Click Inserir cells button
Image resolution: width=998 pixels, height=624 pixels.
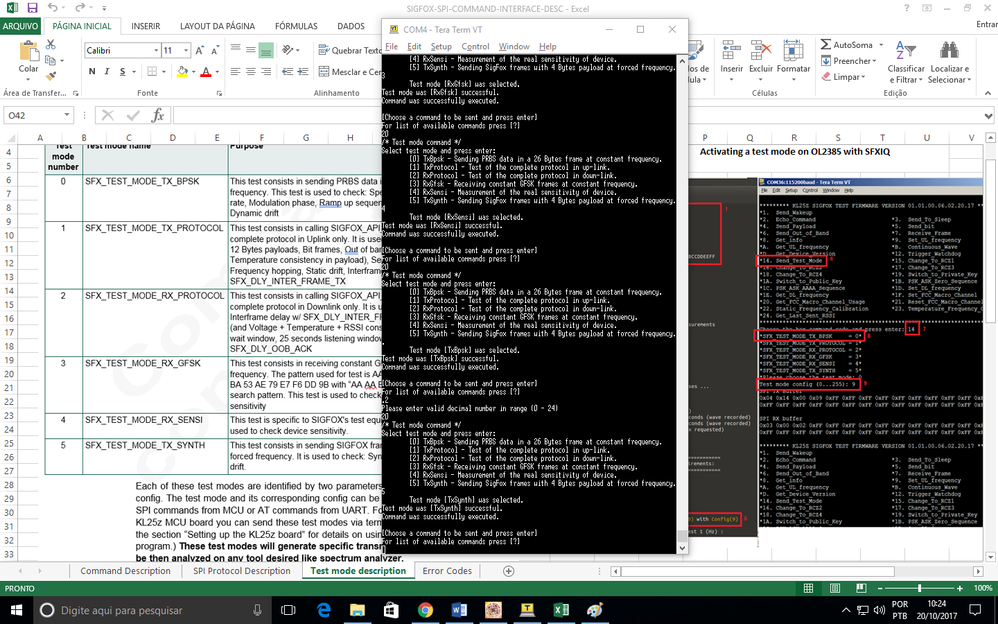(x=731, y=61)
